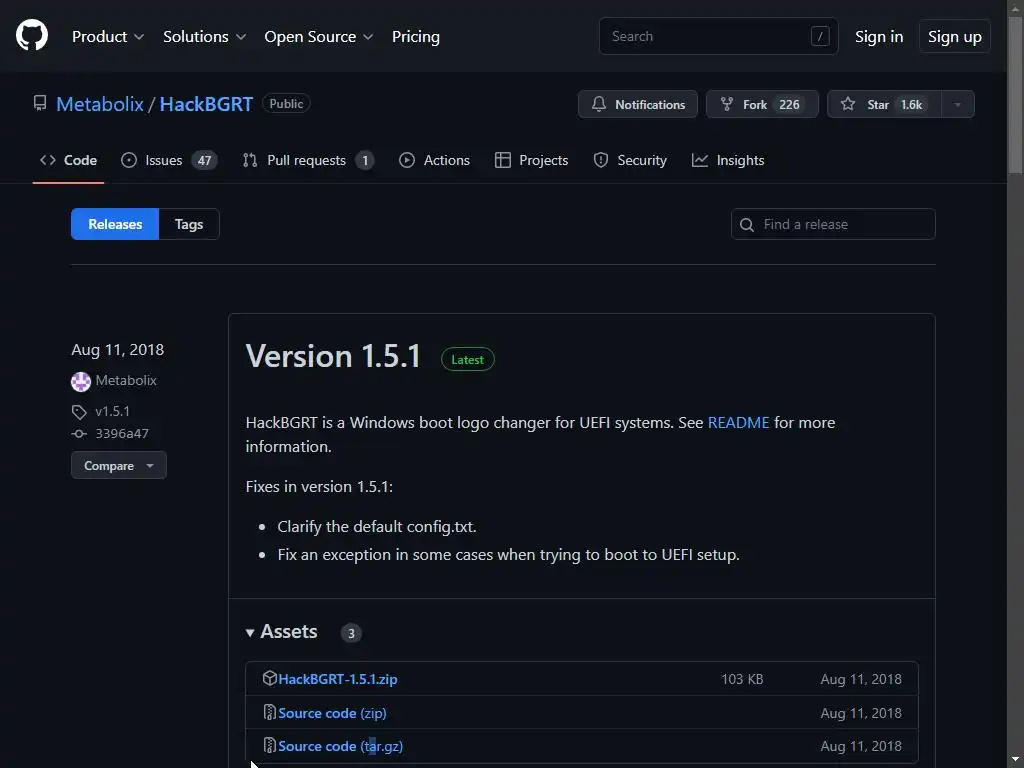The width and height of the screenshot is (1024, 768).
Task: Click the Metabolix avatar image
Action: (81, 381)
